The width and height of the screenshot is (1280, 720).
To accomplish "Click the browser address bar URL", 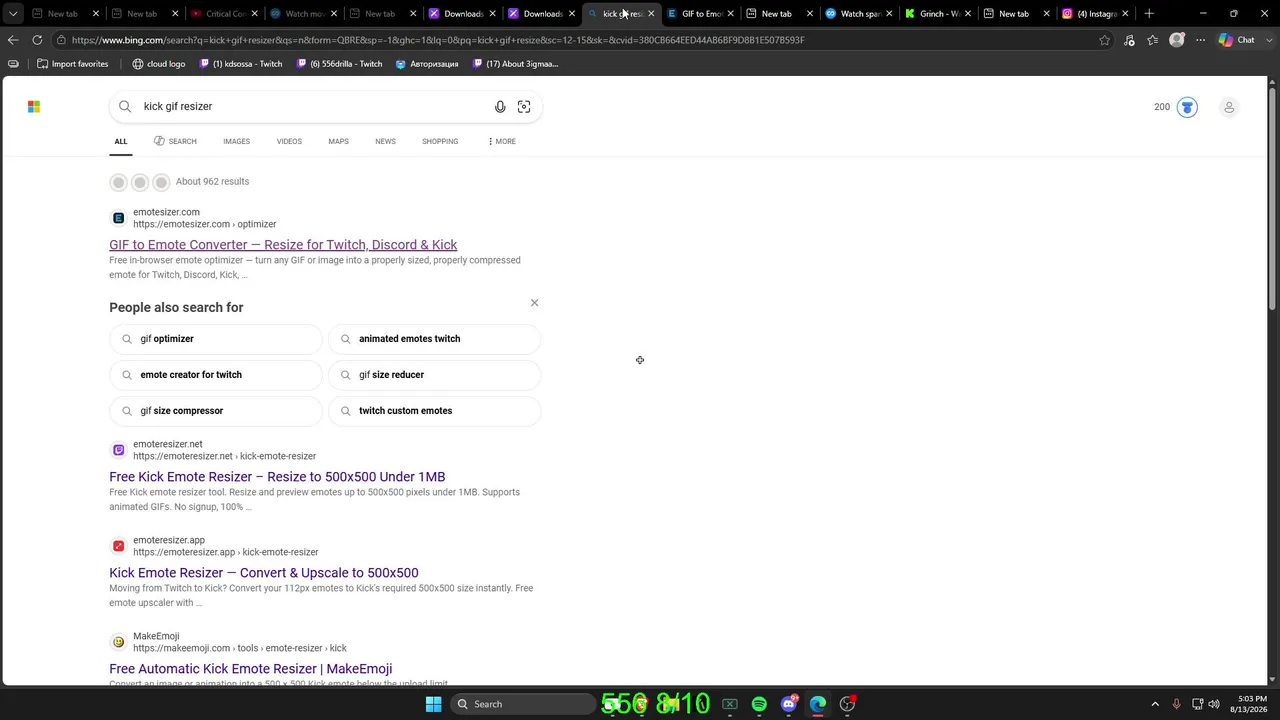I will pos(438,40).
